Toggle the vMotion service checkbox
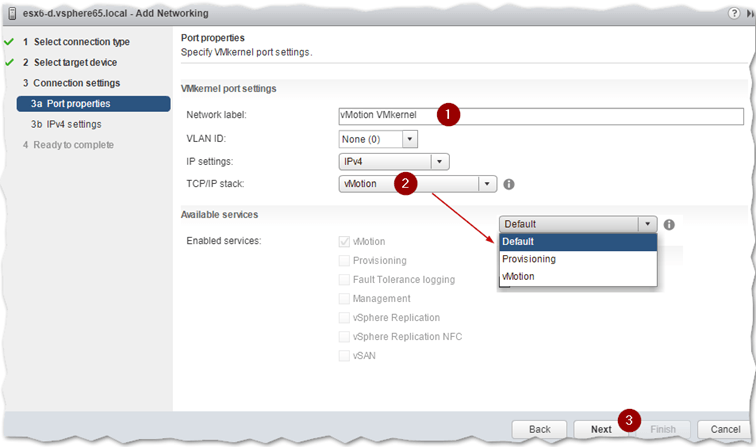Screen dimensions: 756x447 click(344, 242)
